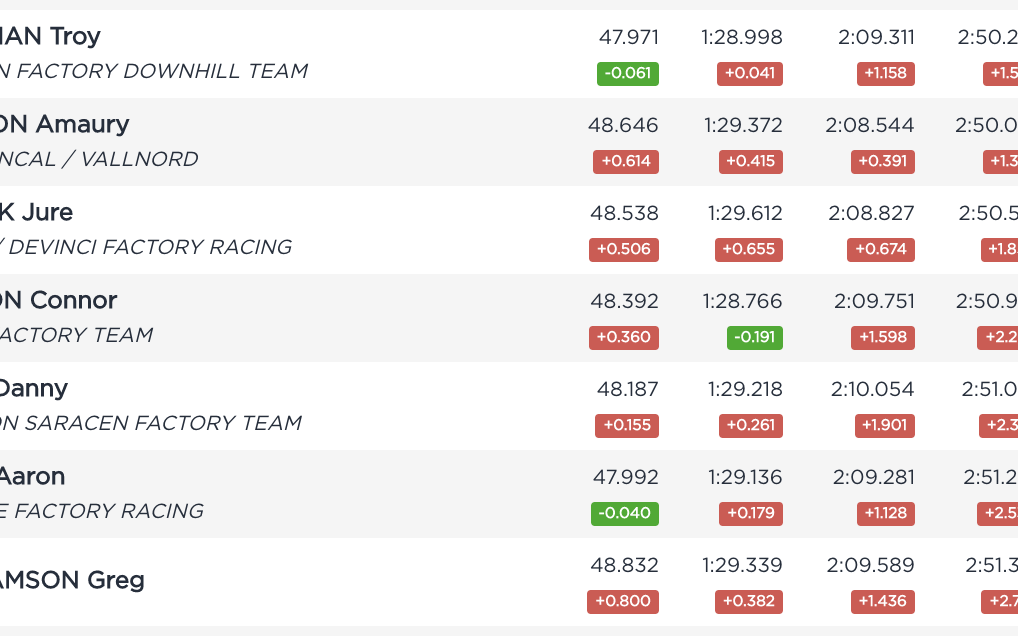Select the rider row for Connor
The height and width of the screenshot is (636, 1018).
coord(509,318)
